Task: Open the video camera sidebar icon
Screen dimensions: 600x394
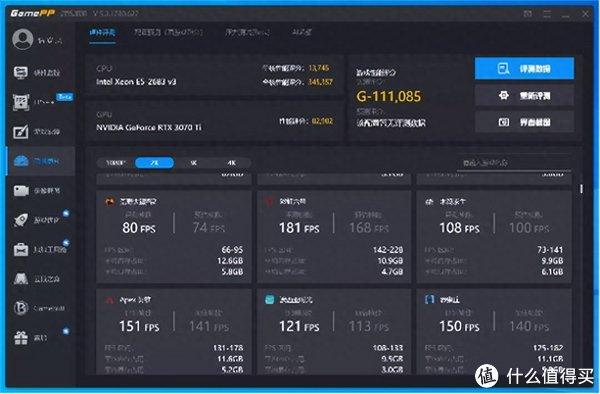Action: [21, 190]
